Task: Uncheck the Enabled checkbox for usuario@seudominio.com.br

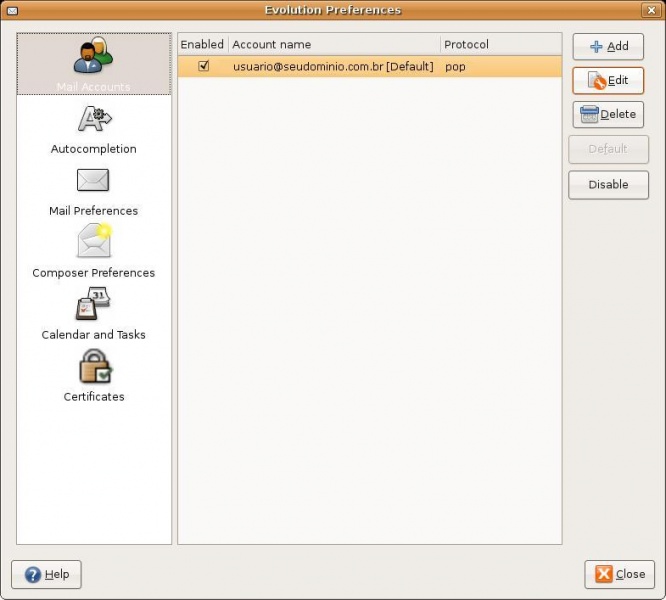Action: click(x=204, y=66)
